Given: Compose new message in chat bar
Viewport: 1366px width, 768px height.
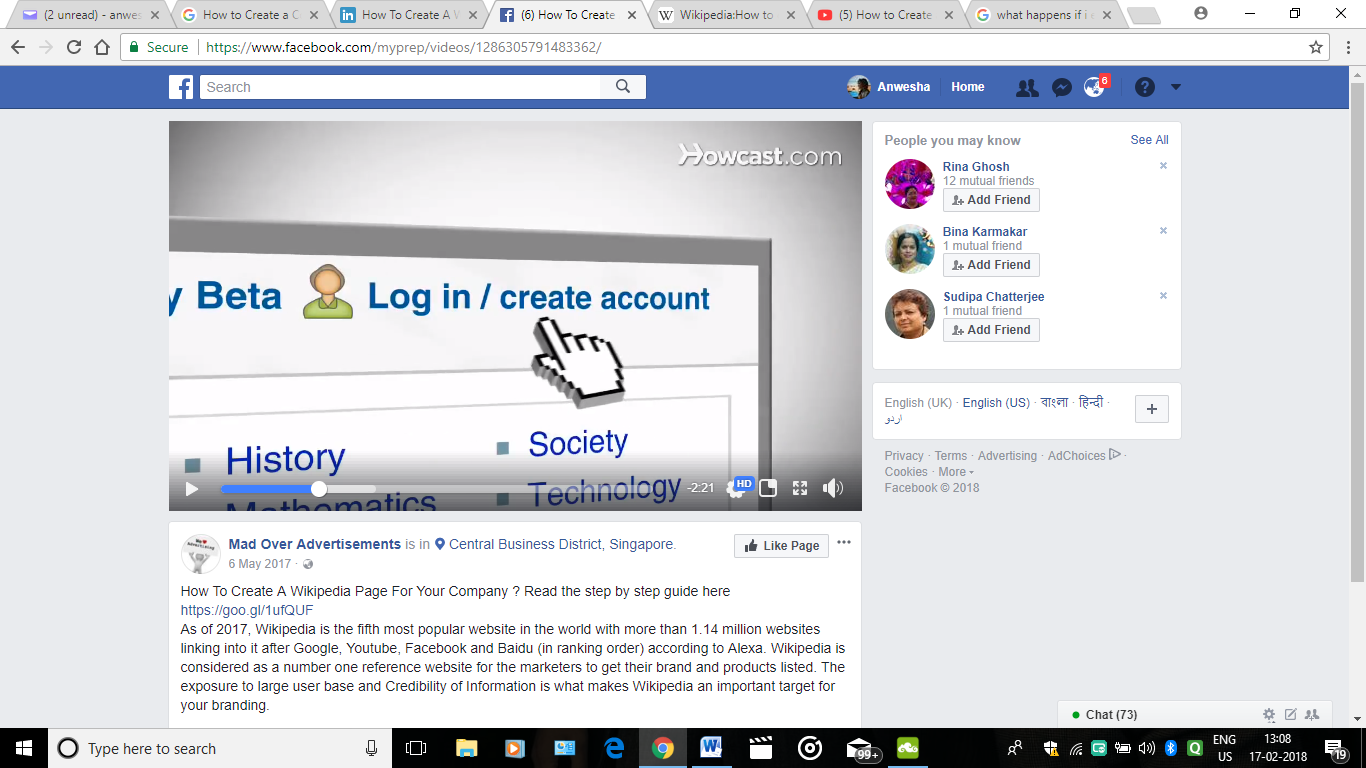Looking at the screenshot, I should click(x=1291, y=715).
